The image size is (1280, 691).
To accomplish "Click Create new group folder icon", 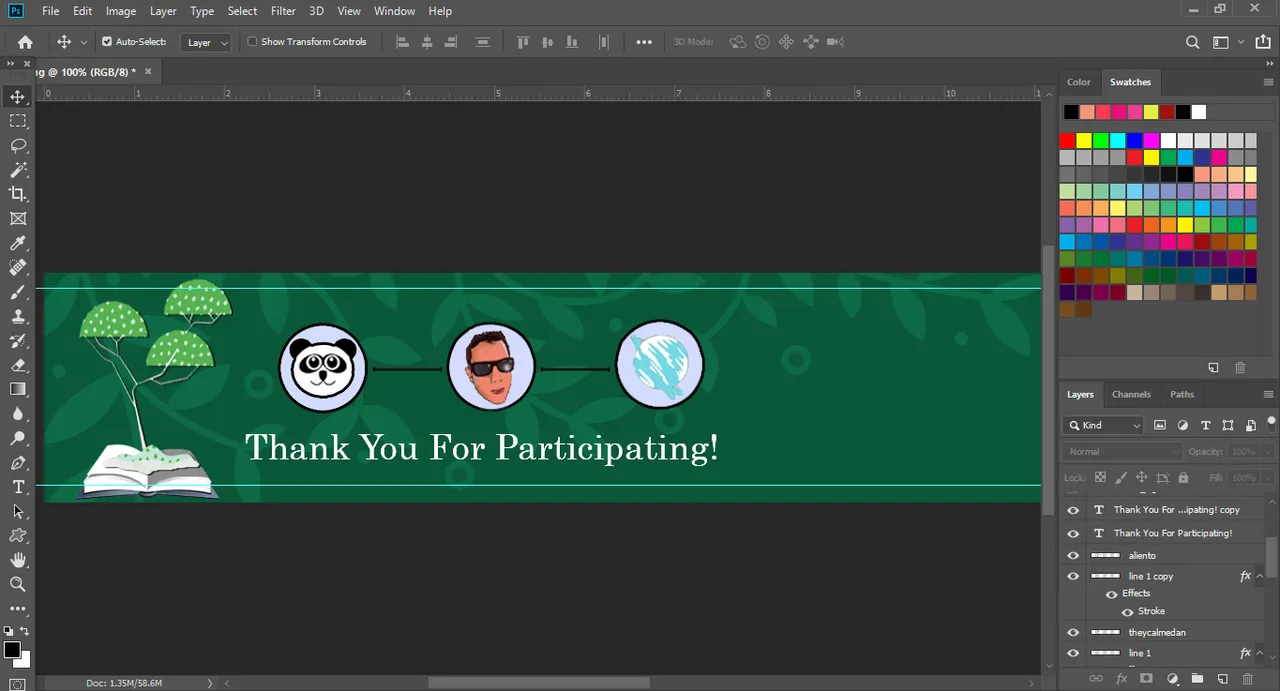I will (x=1196, y=679).
